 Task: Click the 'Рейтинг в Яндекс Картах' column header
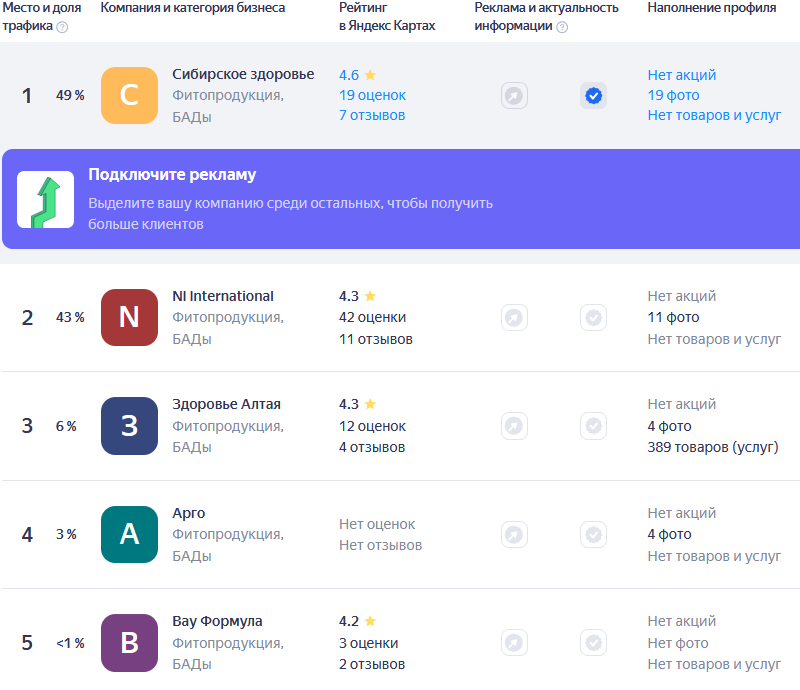(387, 16)
